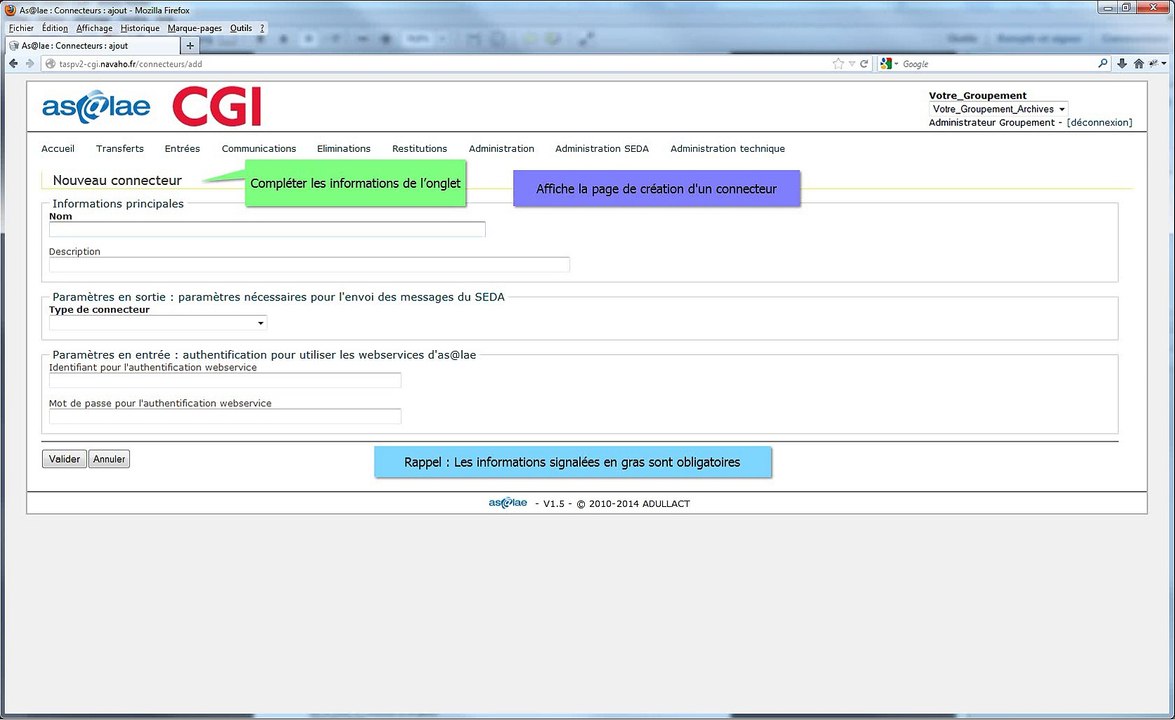Expand the Type de connecteur dropdown
The height and width of the screenshot is (720, 1175).
[x=158, y=323]
